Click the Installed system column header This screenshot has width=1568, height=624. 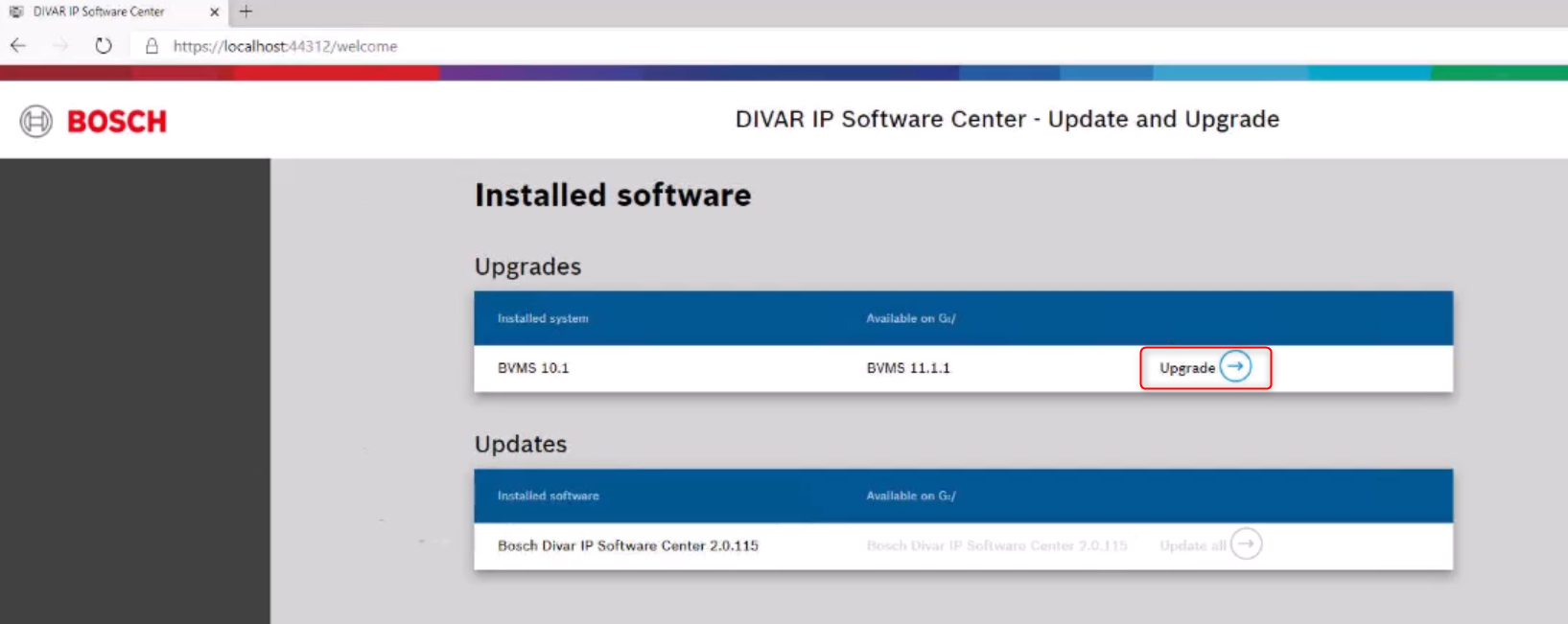coord(543,318)
